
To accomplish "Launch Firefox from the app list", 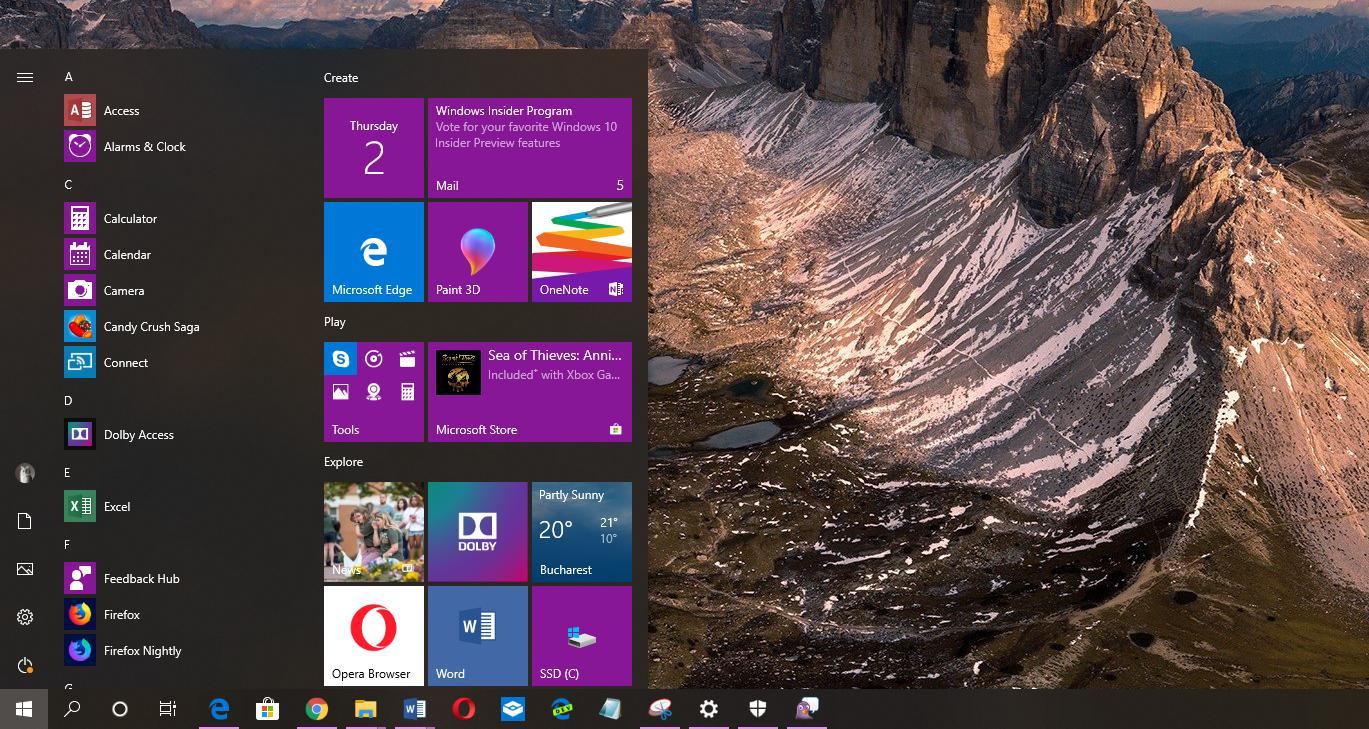I will tap(180, 614).
